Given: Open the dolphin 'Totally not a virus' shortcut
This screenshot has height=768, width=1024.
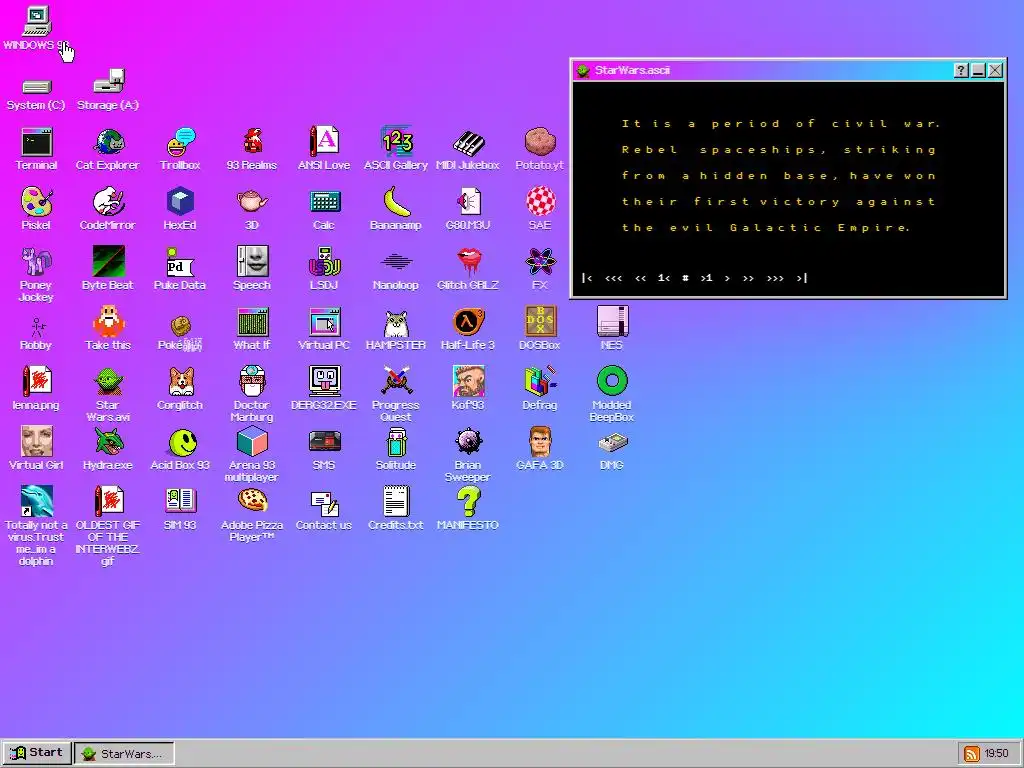Looking at the screenshot, I should [37, 526].
